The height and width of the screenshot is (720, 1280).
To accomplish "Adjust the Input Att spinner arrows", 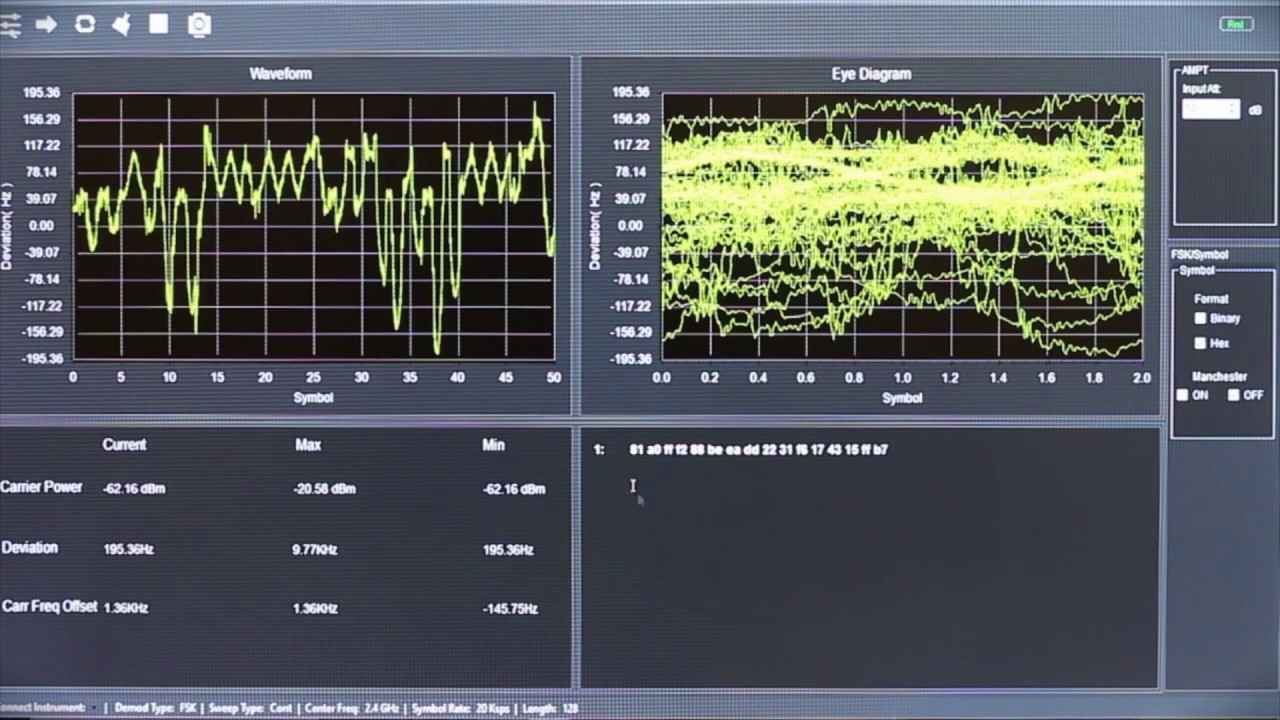I will [x=1234, y=109].
